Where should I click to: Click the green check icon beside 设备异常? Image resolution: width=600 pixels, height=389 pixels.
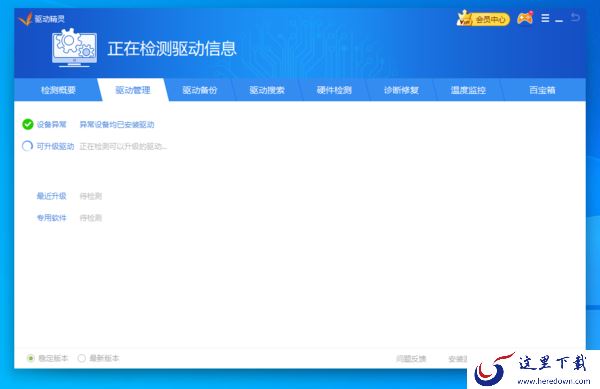click(28, 124)
